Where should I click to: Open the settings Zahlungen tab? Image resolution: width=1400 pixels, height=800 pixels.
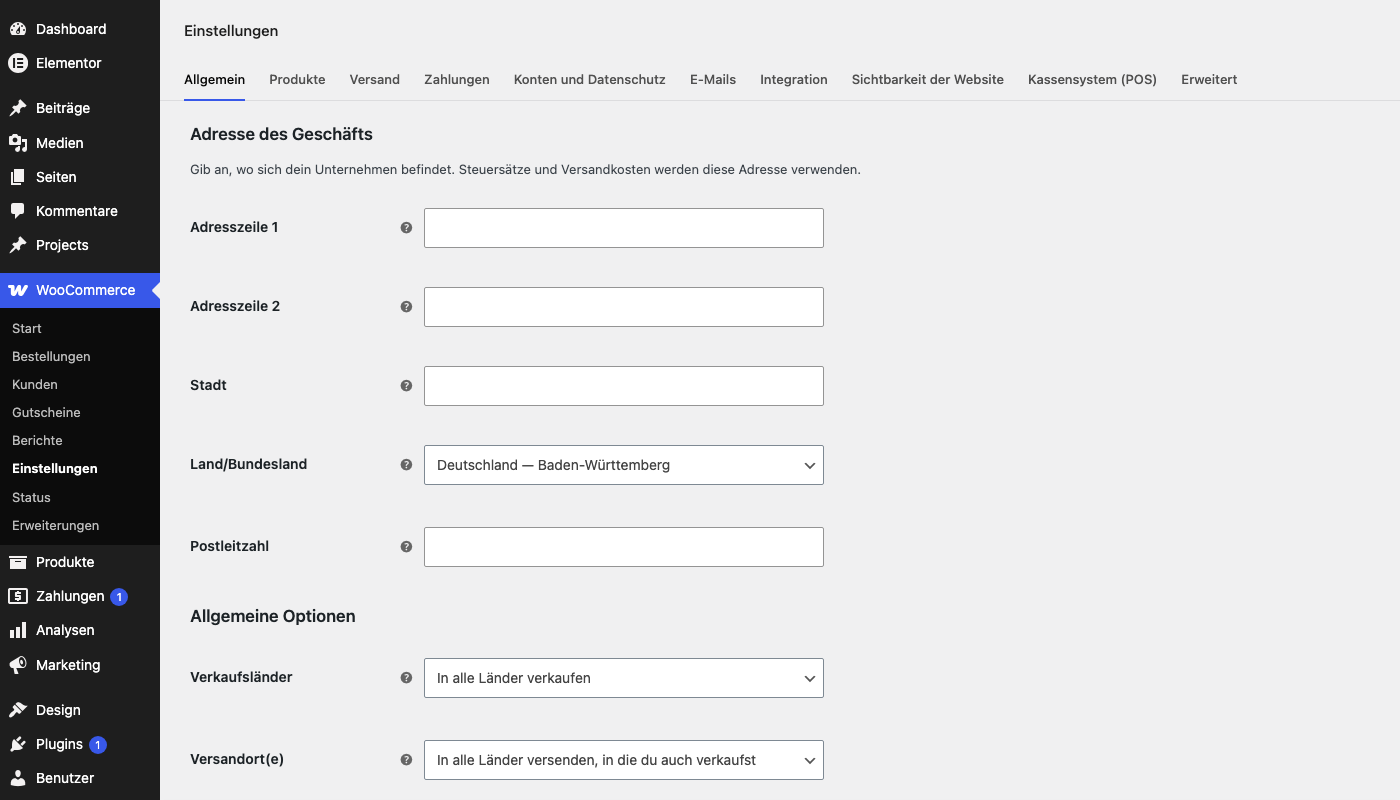(x=457, y=80)
